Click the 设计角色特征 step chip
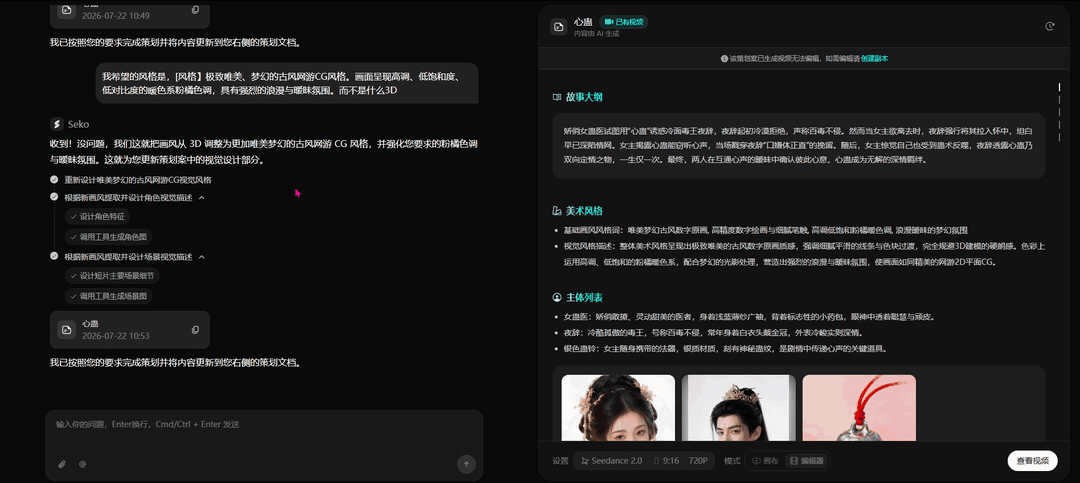Image resolution: width=1080 pixels, height=483 pixels. tap(97, 216)
